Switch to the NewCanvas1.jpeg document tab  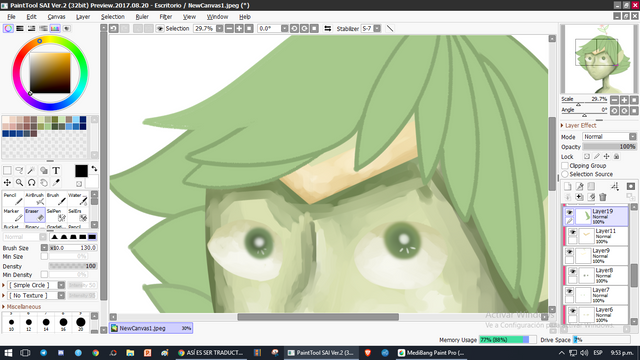[x=151, y=328]
